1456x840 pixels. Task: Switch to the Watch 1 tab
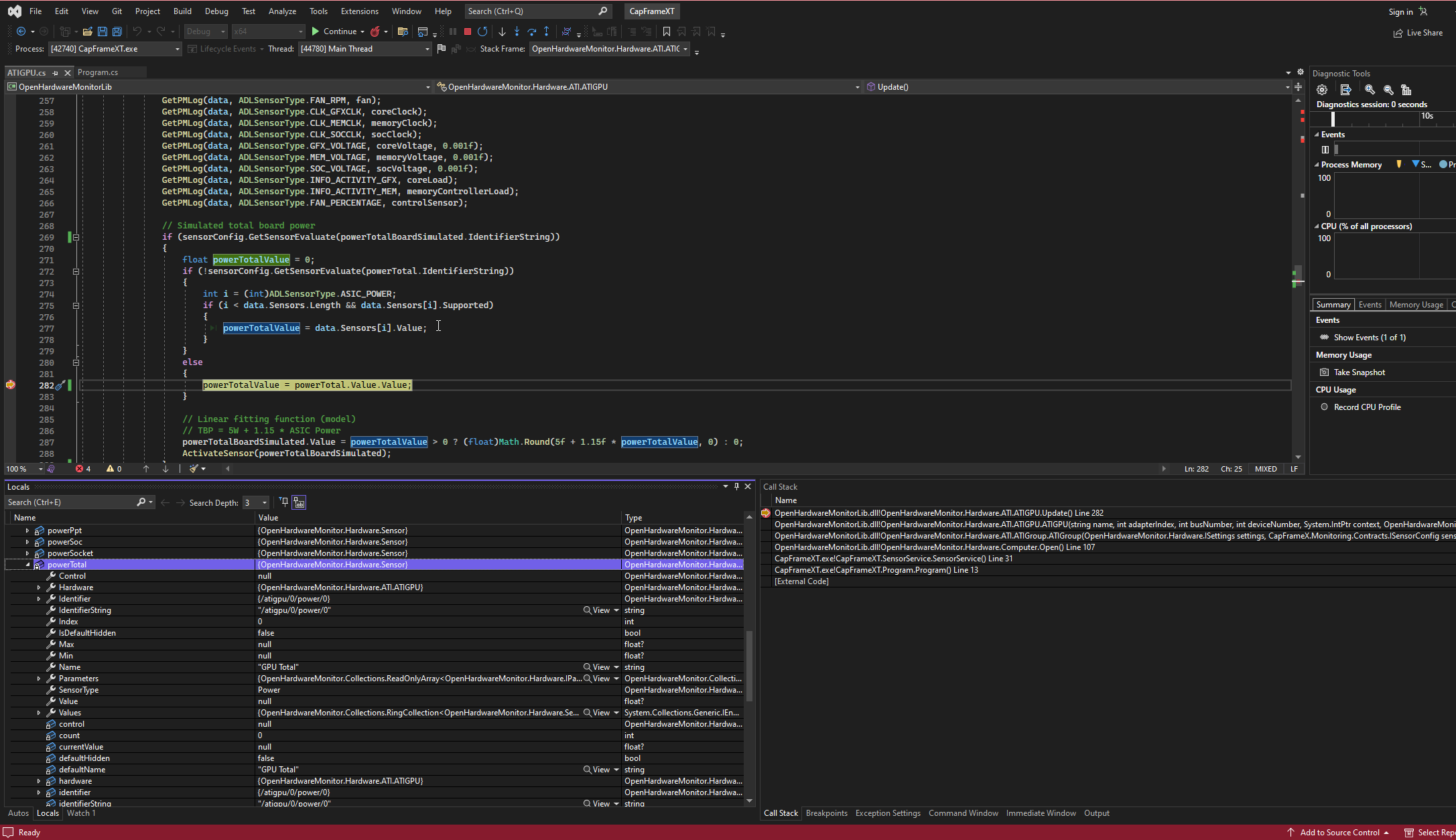81,813
